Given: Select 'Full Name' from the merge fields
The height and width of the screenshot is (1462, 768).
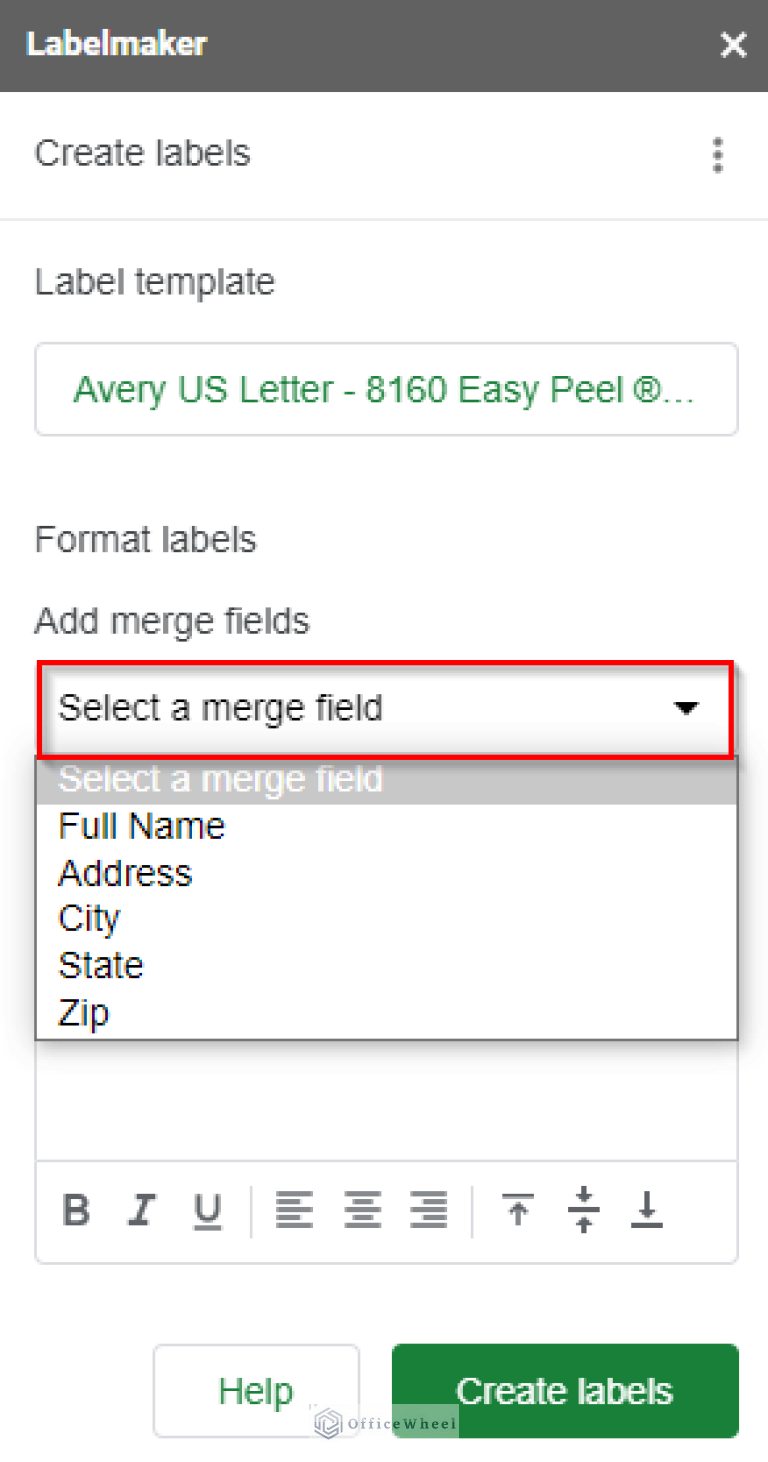Looking at the screenshot, I should click(x=141, y=825).
